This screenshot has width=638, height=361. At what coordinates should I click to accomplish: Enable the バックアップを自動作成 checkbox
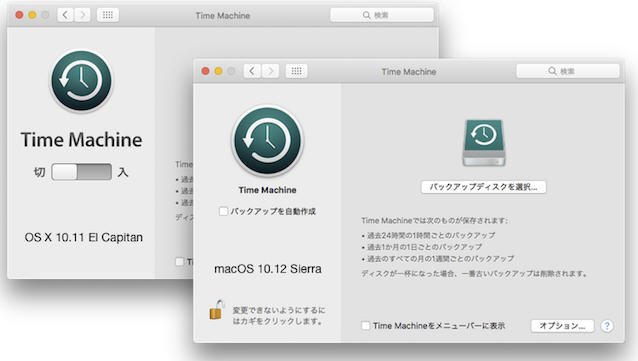tap(223, 211)
